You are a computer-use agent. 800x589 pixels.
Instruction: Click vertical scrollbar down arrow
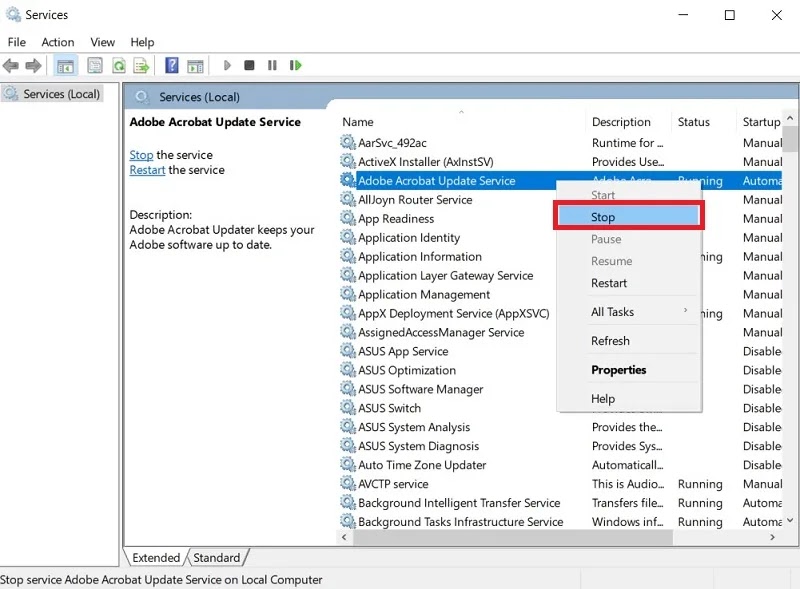click(x=790, y=521)
